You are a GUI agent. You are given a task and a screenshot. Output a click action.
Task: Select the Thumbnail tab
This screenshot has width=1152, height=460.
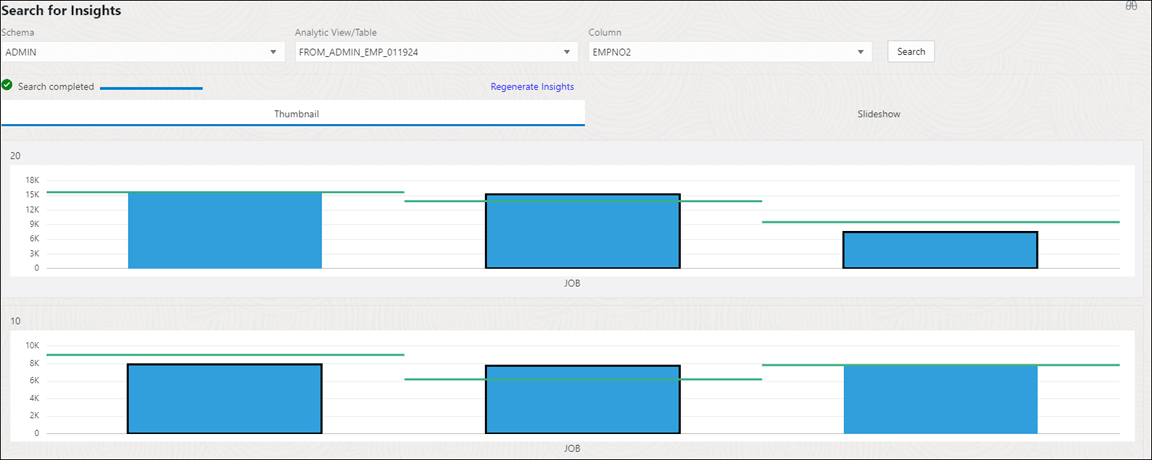pos(296,114)
